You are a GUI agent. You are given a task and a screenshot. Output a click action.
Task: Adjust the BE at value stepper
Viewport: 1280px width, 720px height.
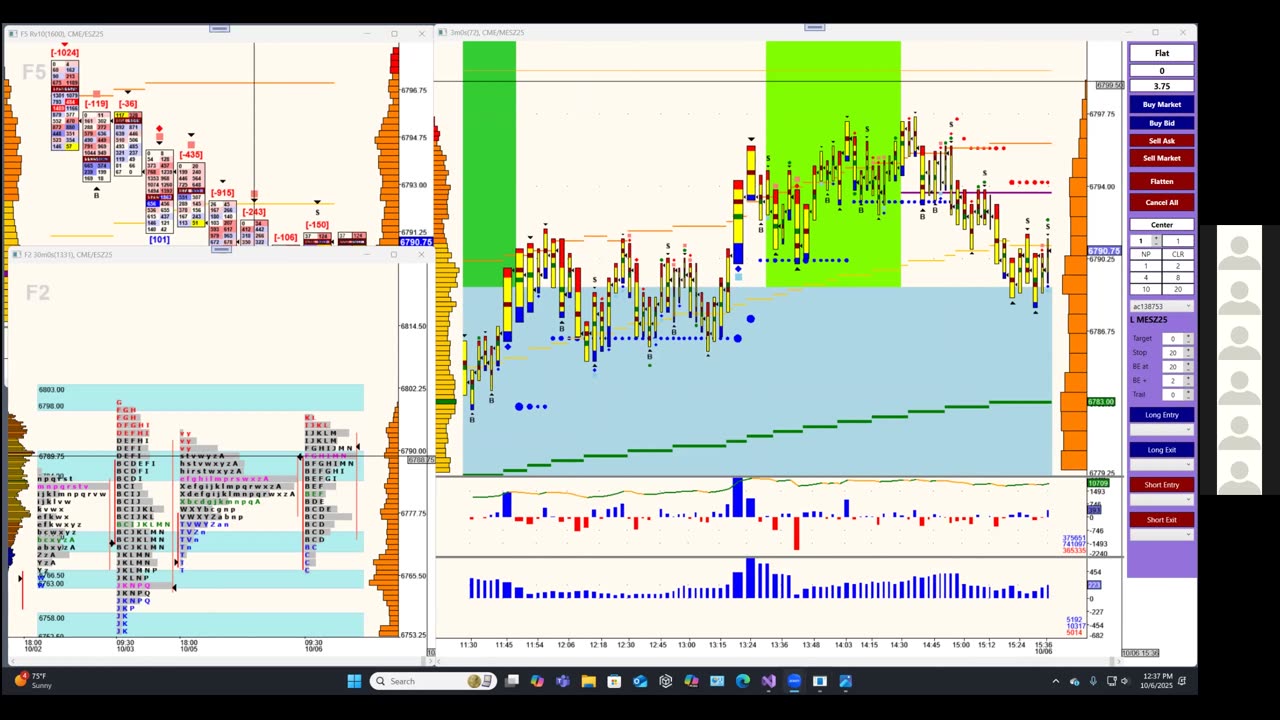point(1188,366)
